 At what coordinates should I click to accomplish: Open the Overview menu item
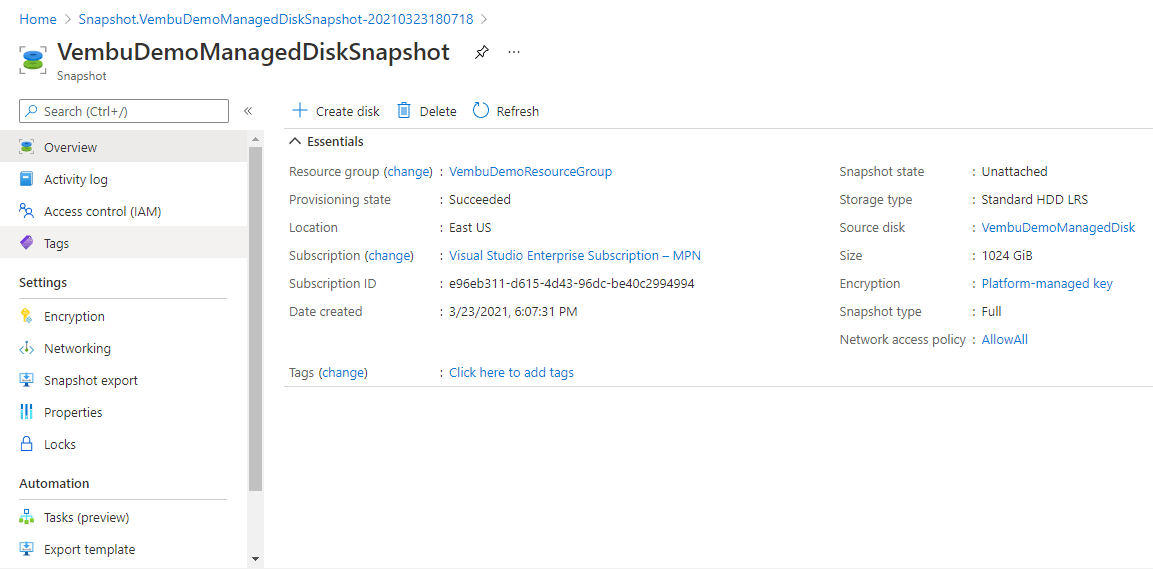(x=124, y=147)
